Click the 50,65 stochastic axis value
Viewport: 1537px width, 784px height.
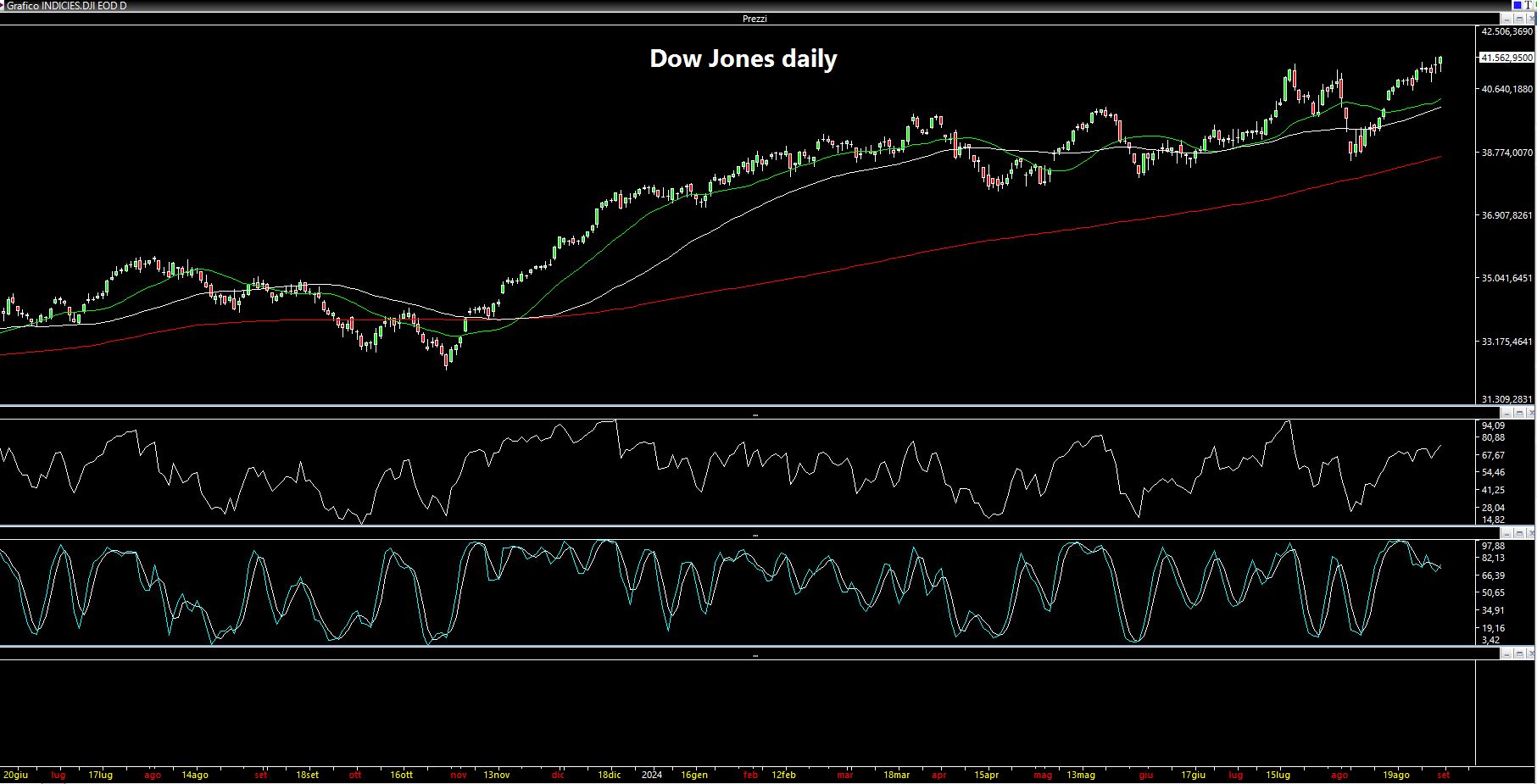[x=1494, y=592]
